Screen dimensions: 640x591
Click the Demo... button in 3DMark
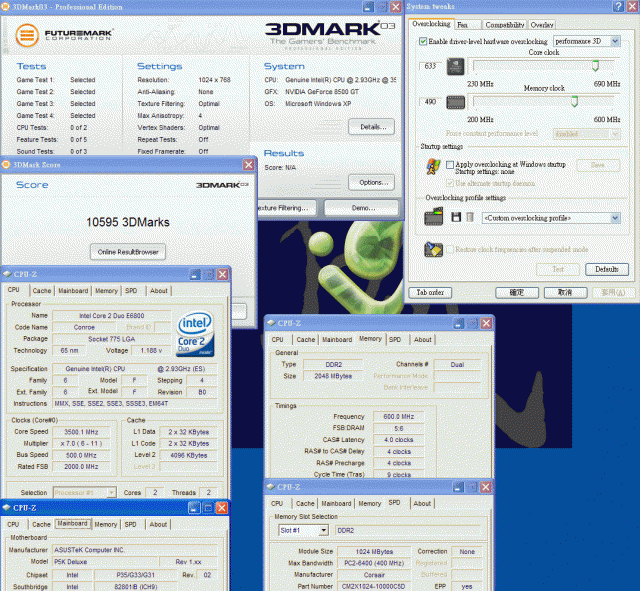point(361,208)
